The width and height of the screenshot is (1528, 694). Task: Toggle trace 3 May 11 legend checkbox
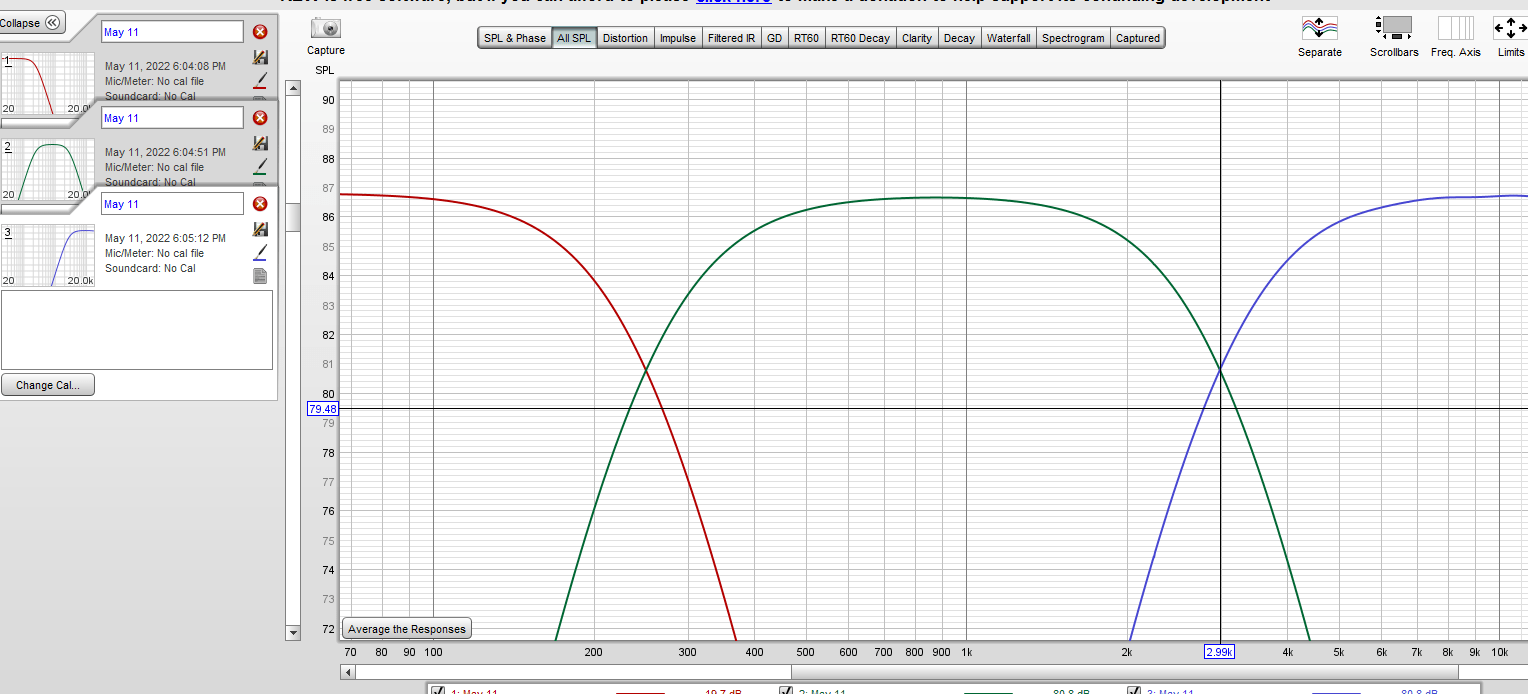[1134, 690]
